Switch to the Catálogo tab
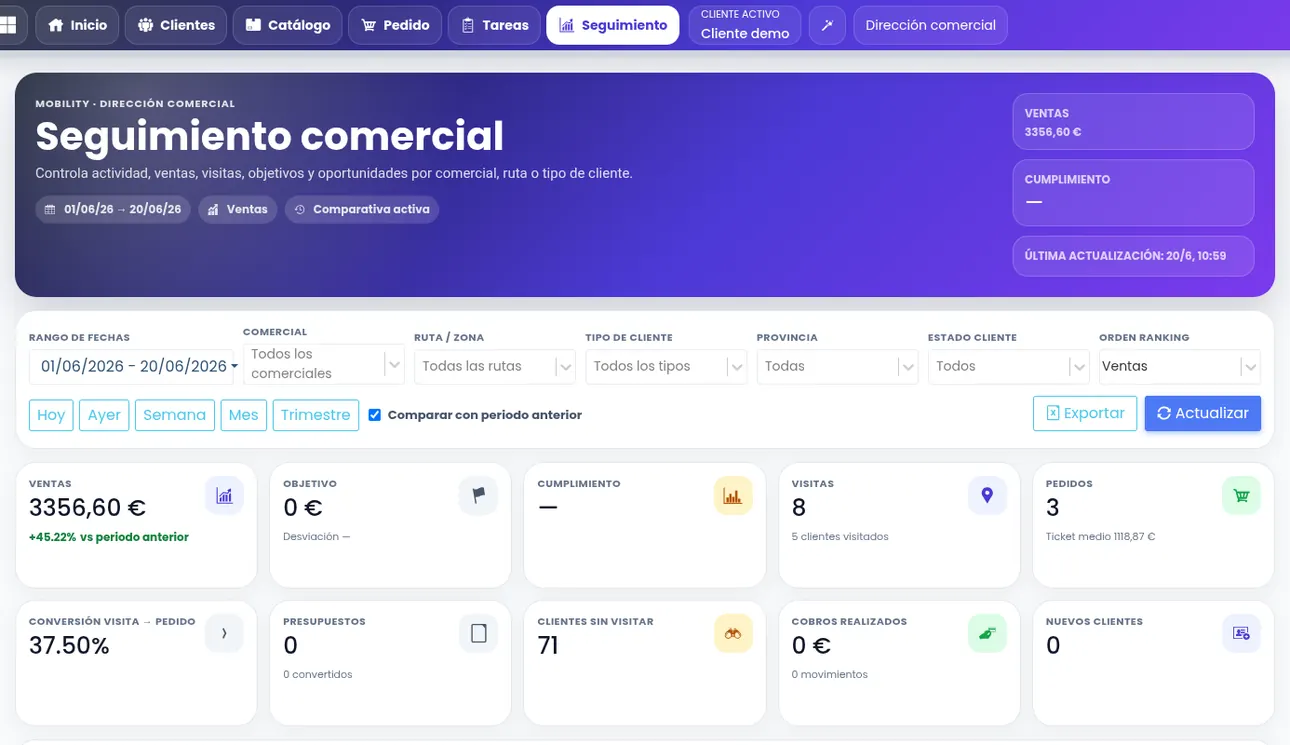The image size is (1290, 745). tap(288, 25)
